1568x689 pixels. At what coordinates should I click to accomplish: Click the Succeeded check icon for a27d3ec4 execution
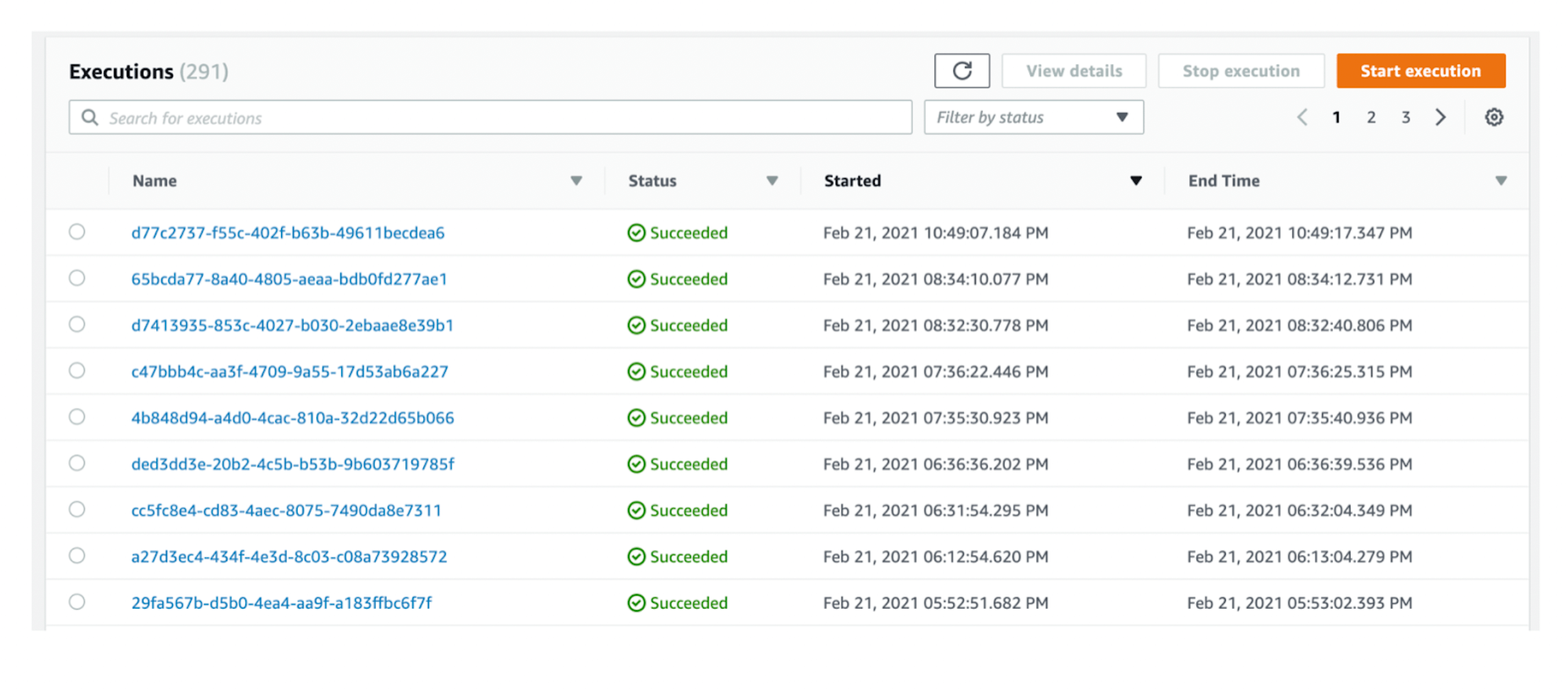point(636,556)
